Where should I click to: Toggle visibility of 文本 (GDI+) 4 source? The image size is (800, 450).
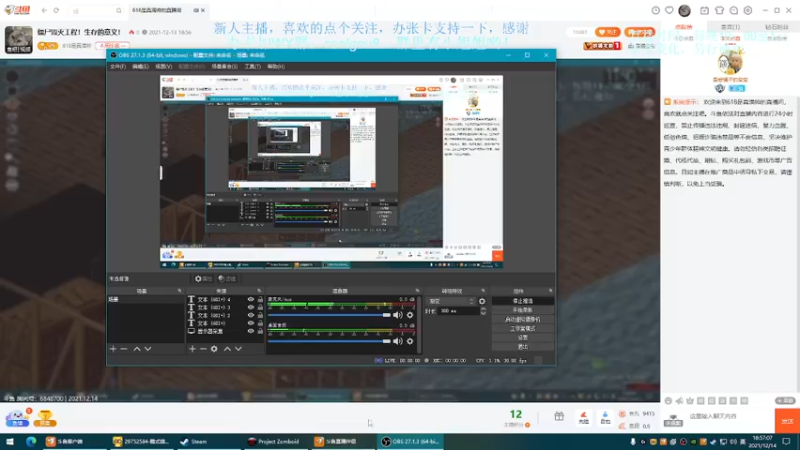coord(251,299)
